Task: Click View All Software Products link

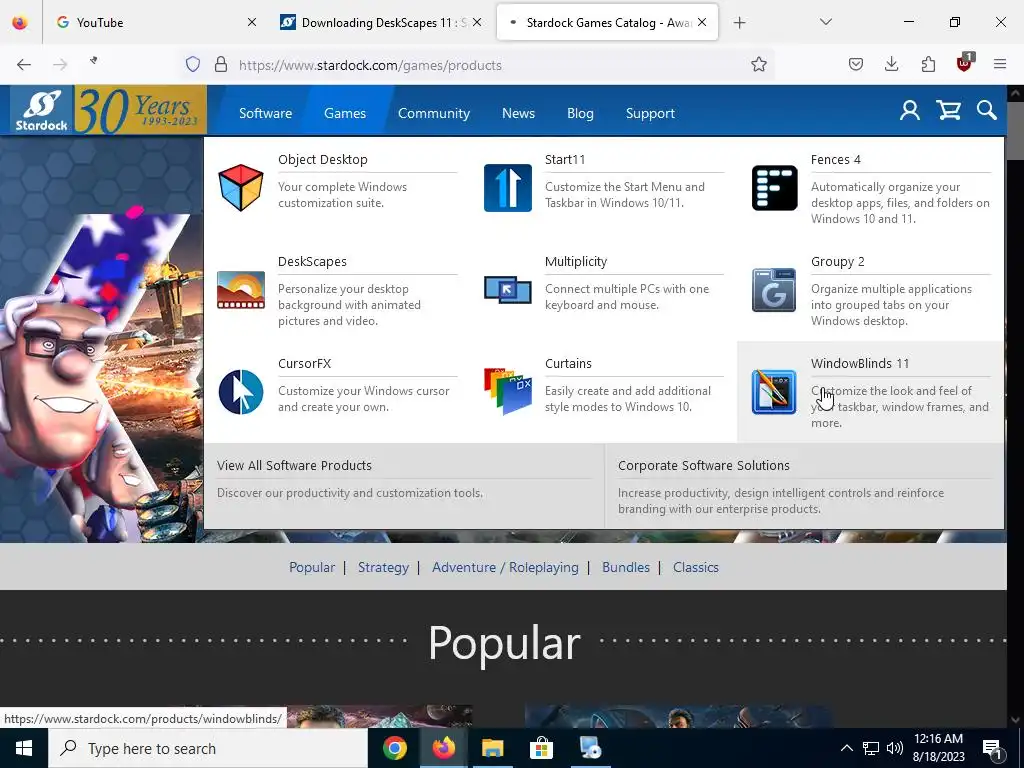Action: click(294, 466)
